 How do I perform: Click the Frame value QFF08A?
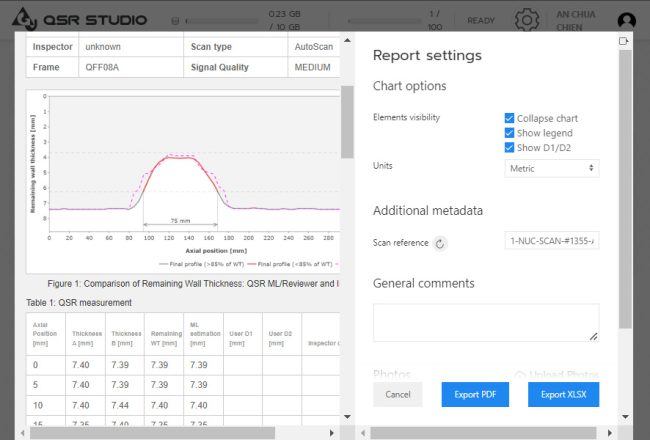pyautogui.click(x=102, y=67)
